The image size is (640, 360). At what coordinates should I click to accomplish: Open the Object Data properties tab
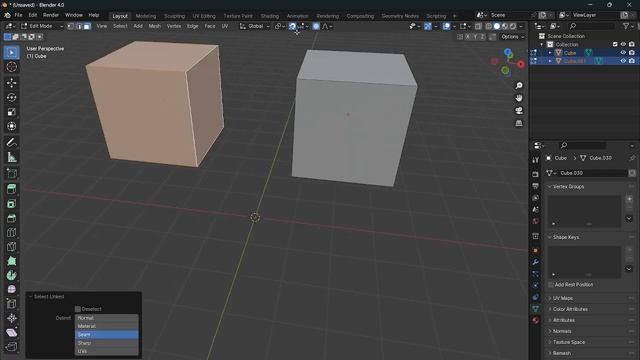(536, 309)
